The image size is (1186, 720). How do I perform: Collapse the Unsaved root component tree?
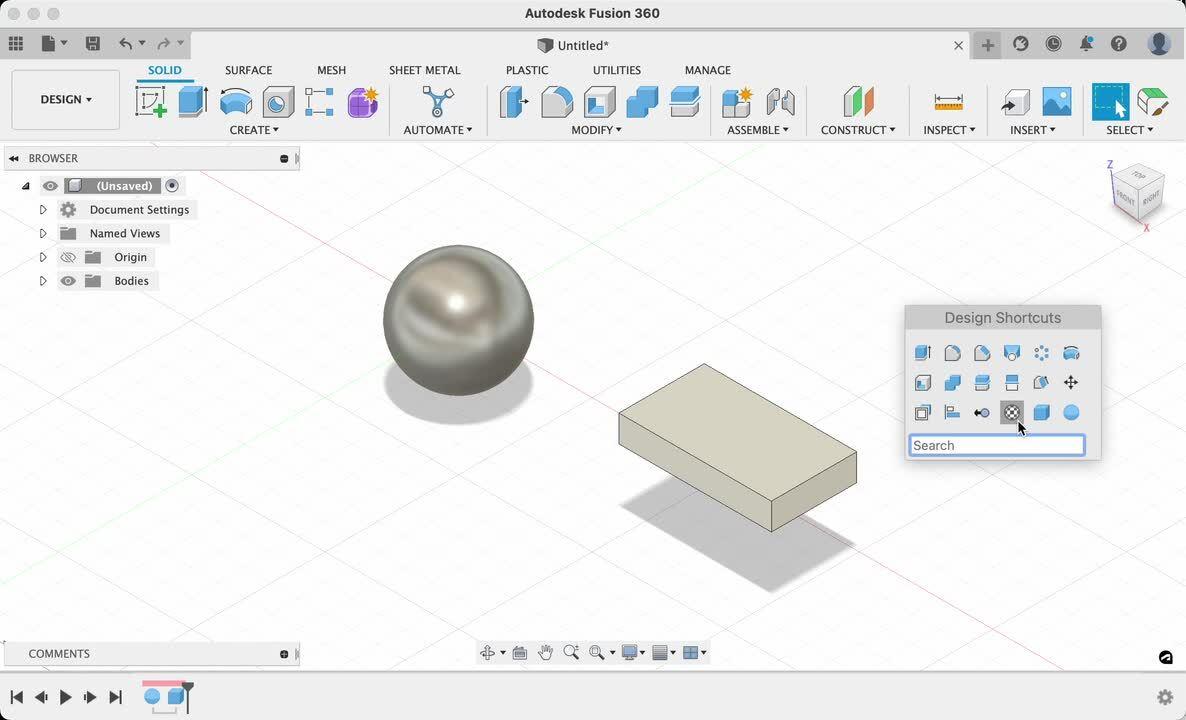pos(26,186)
